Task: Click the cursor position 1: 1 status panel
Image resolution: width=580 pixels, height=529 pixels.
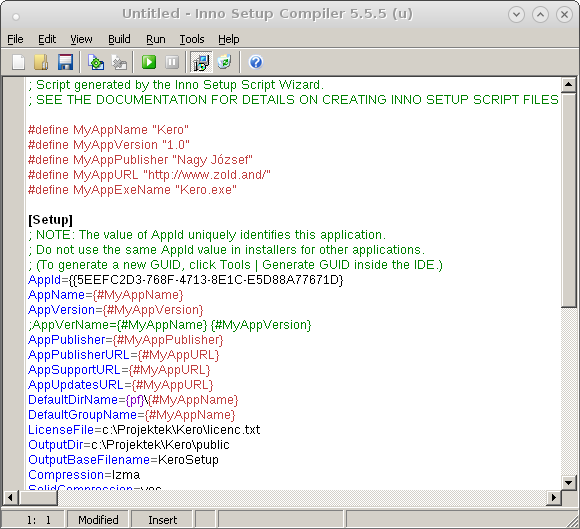Action: click(x=33, y=520)
